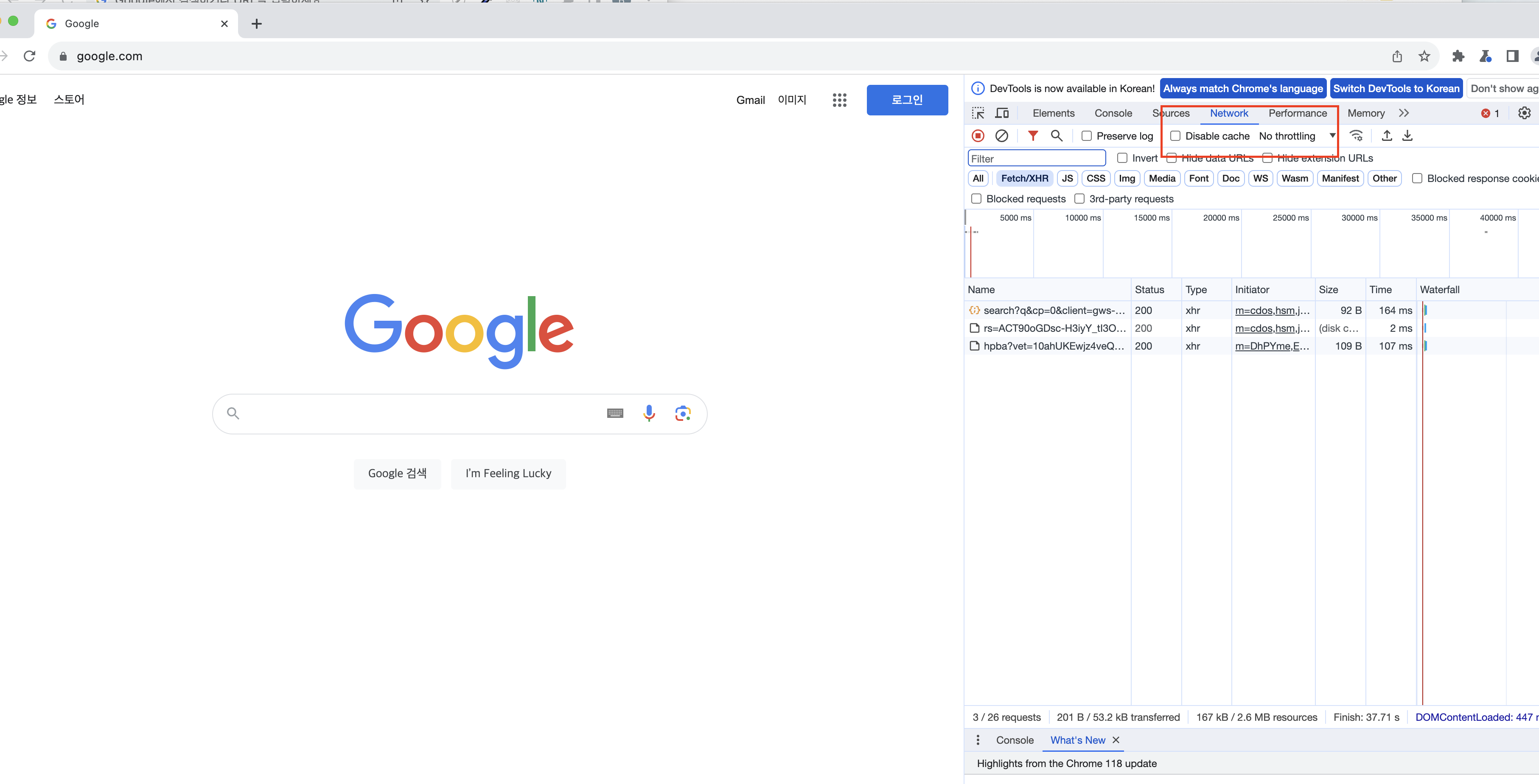Click the red error count badge
The height and width of the screenshot is (784, 1539).
[1491, 113]
